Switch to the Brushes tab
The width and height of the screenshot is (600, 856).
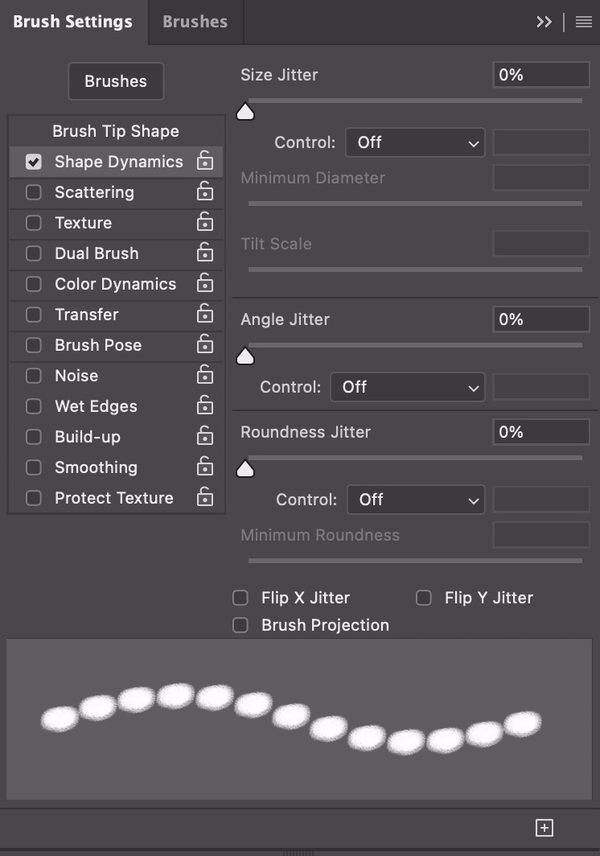click(x=195, y=22)
